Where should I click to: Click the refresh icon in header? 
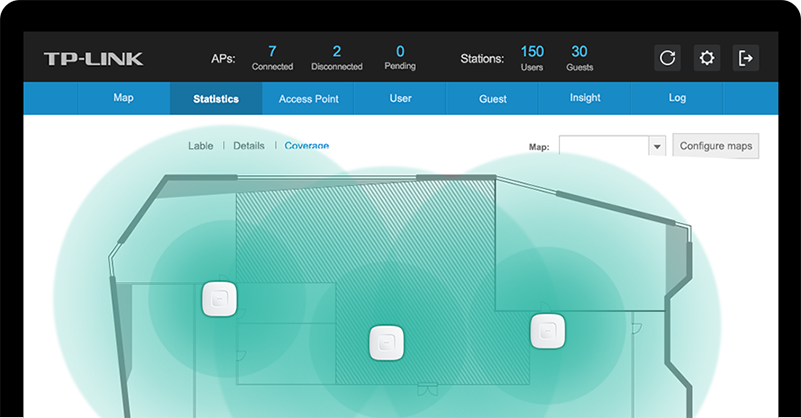(667, 58)
